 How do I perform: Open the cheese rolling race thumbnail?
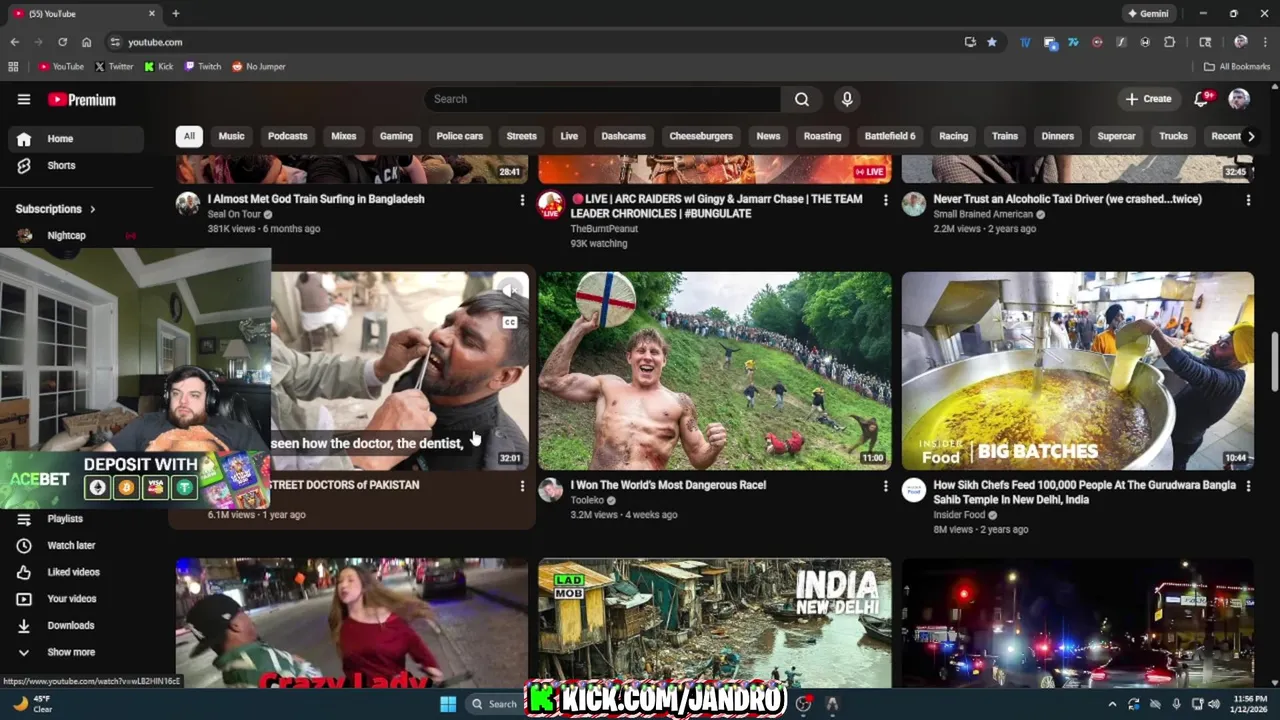(x=714, y=371)
